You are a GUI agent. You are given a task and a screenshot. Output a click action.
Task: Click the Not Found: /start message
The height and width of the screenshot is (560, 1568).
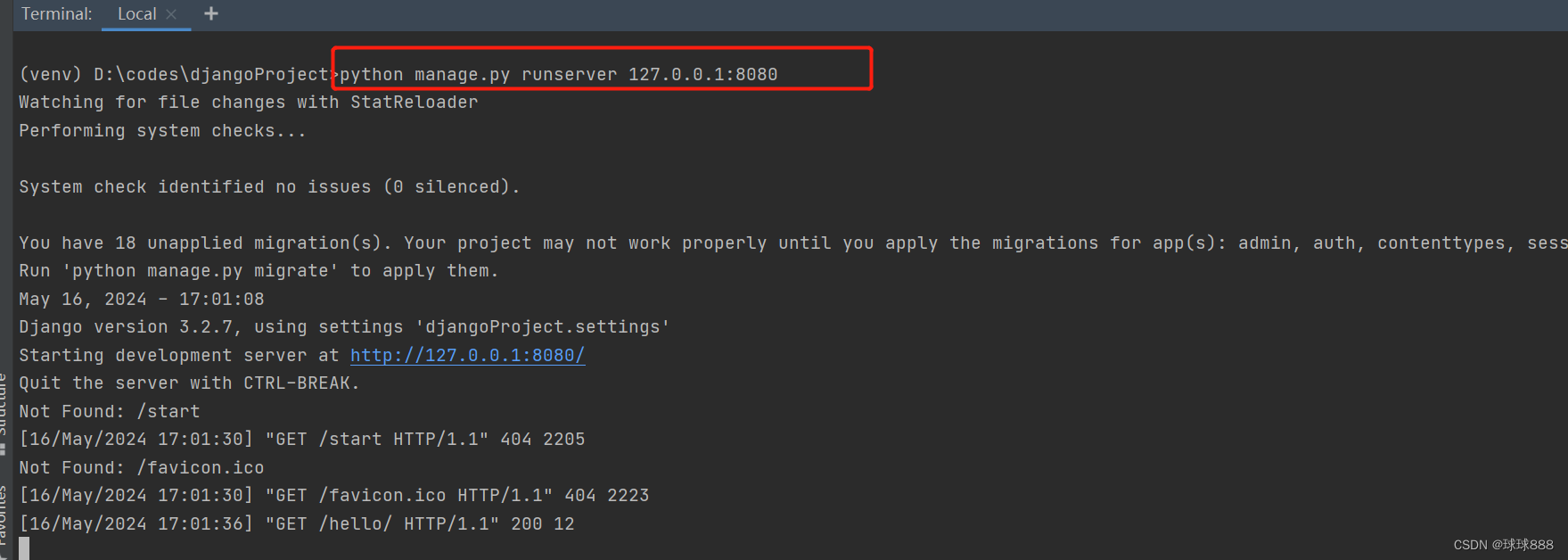107,410
